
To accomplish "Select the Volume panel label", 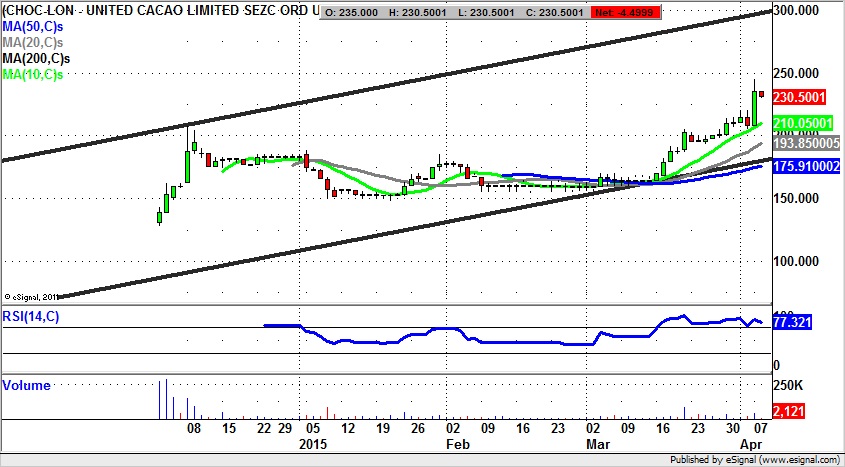I will (x=27, y=385).
